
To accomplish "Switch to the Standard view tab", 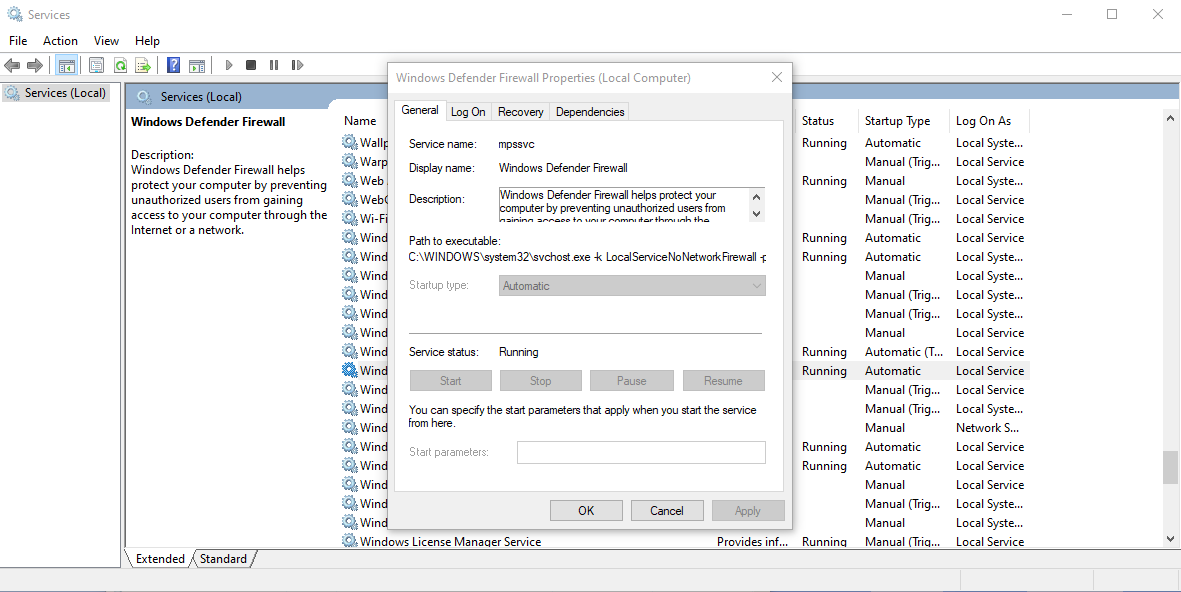I will 223,559.
